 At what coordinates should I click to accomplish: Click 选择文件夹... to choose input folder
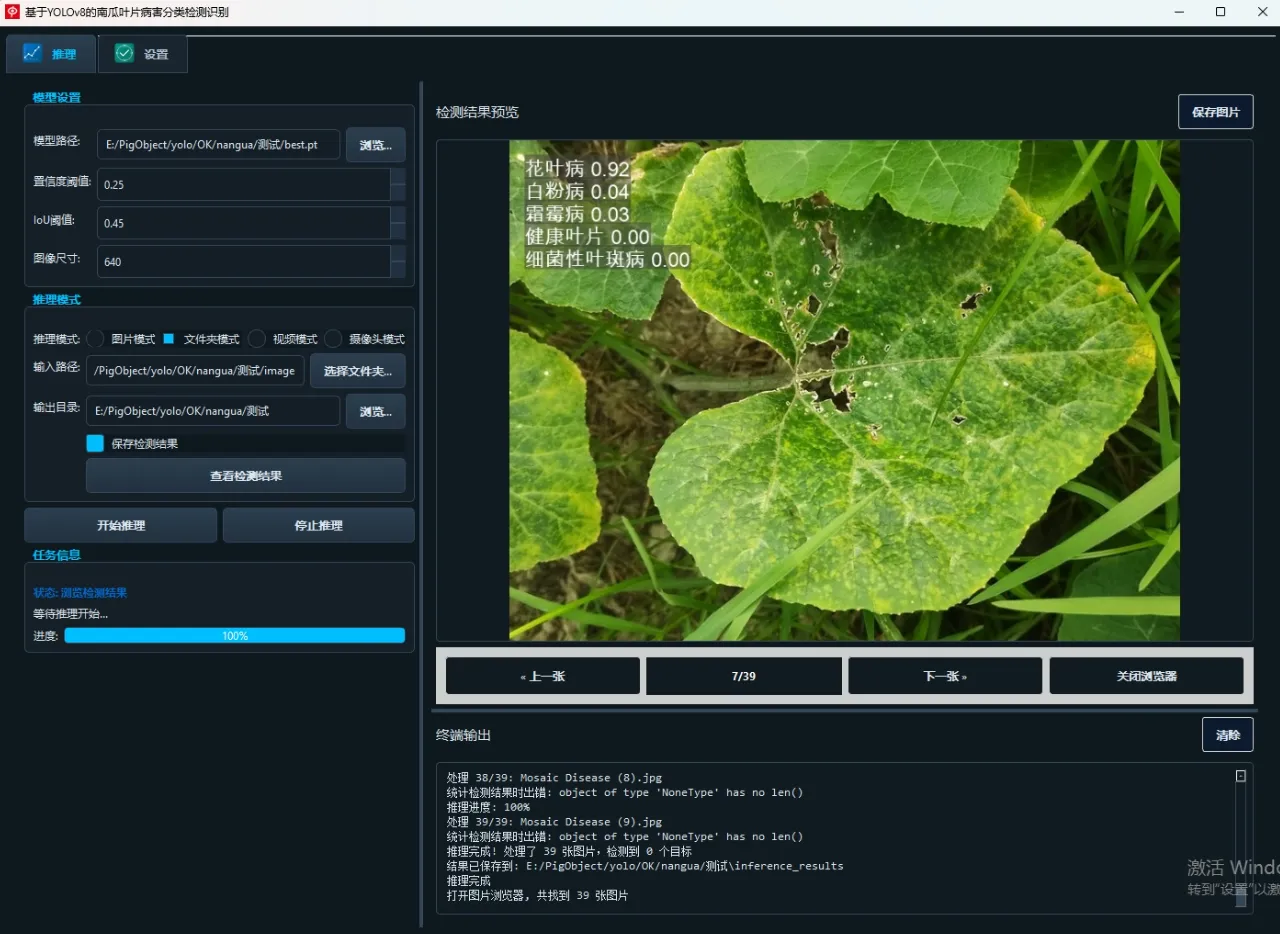pyautogui.click(x=357, y=371)
